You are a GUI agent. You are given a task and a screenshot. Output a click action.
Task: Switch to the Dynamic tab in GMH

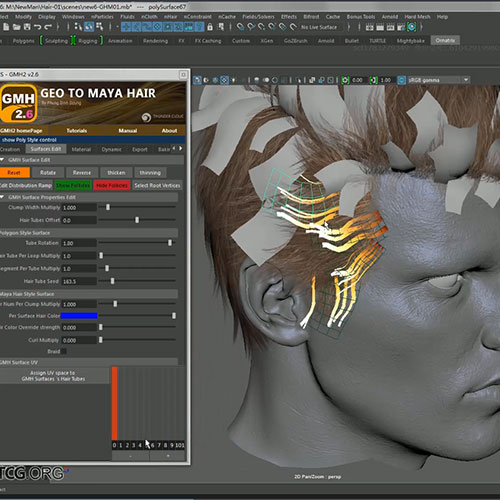(x=112, y=149)
